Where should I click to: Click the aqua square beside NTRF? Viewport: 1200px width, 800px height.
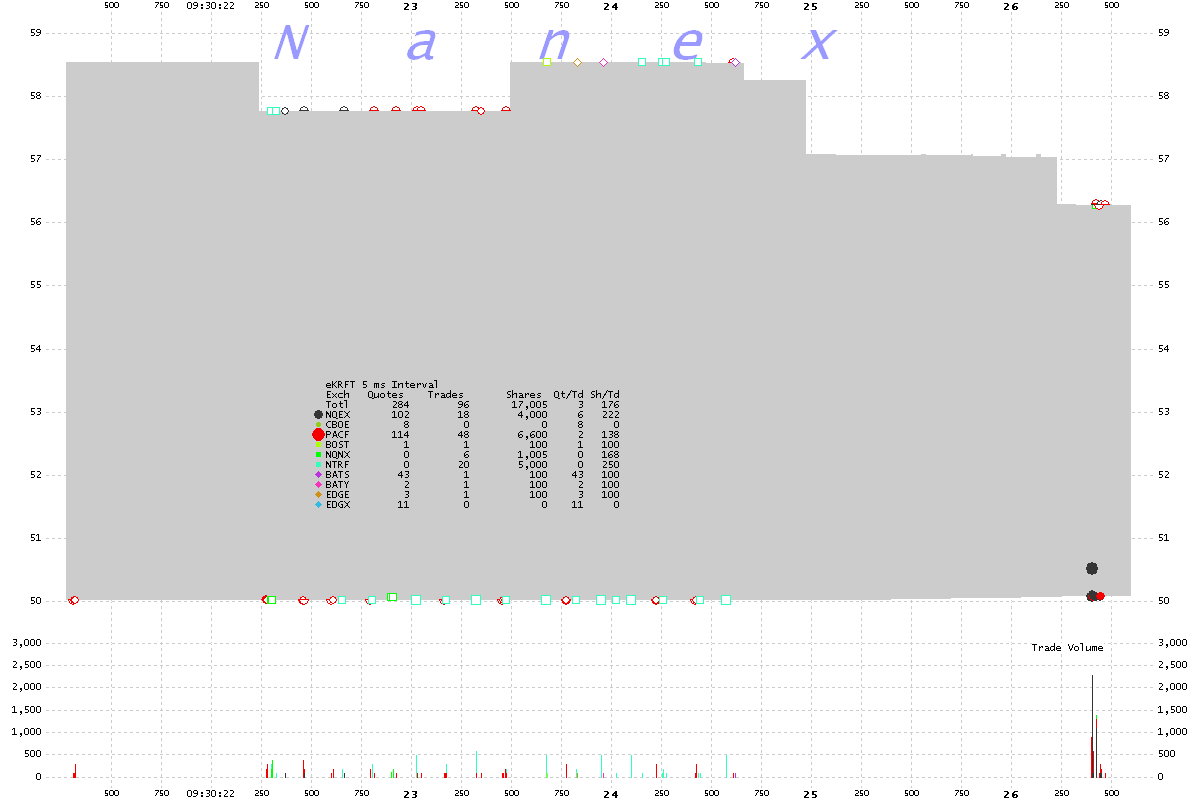[x=318, y=464]
